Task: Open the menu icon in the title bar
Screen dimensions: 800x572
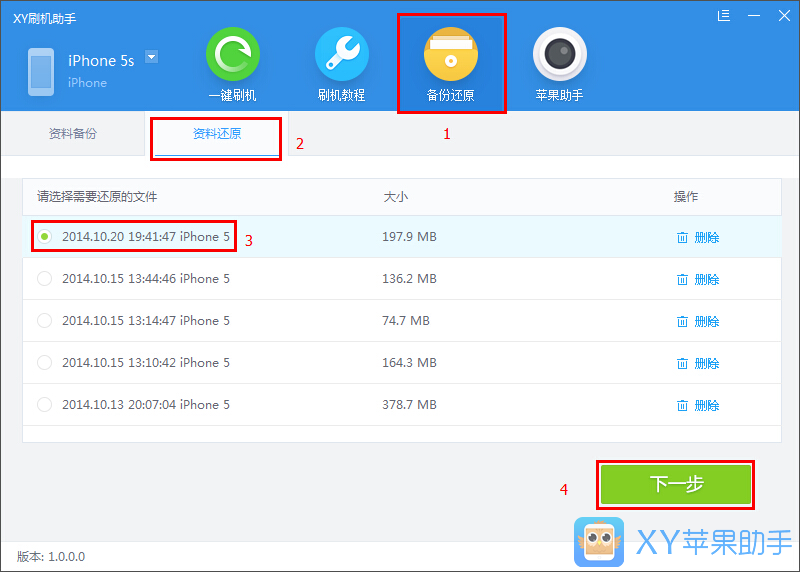Action: pyautogui.click(x=723, y=16)
